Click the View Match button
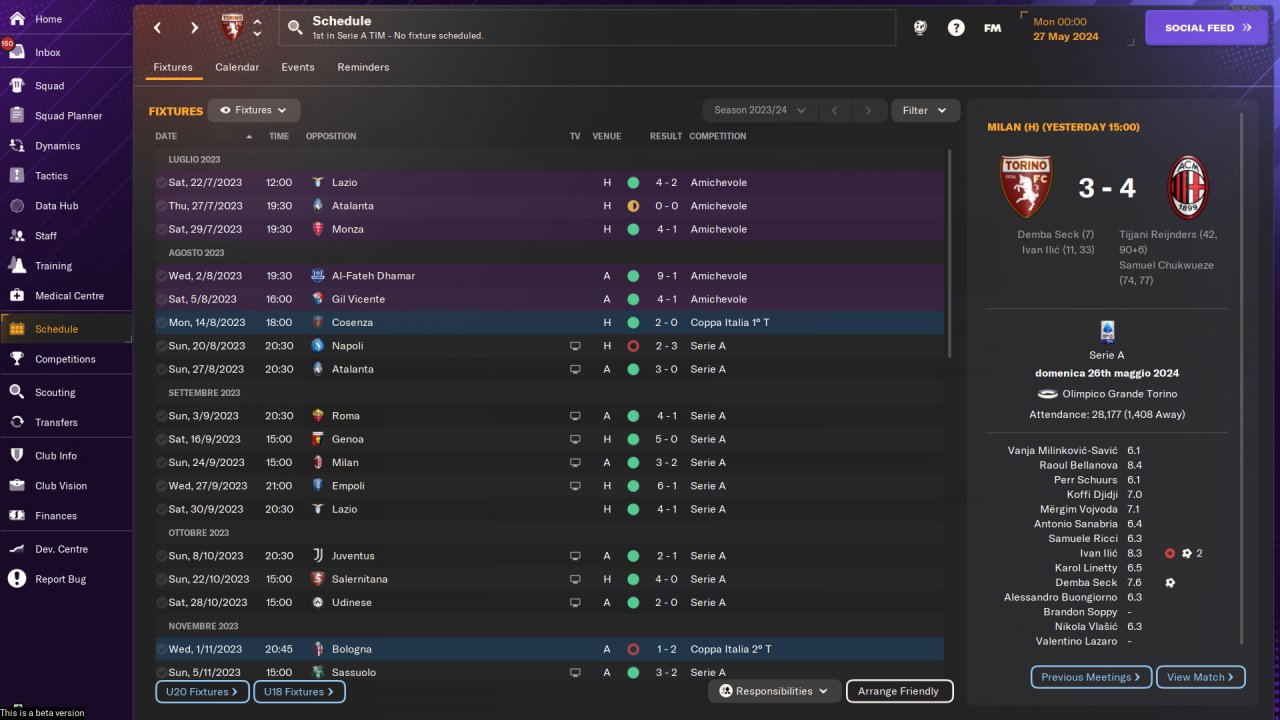1280x720 pixels. coord(1201,677)
